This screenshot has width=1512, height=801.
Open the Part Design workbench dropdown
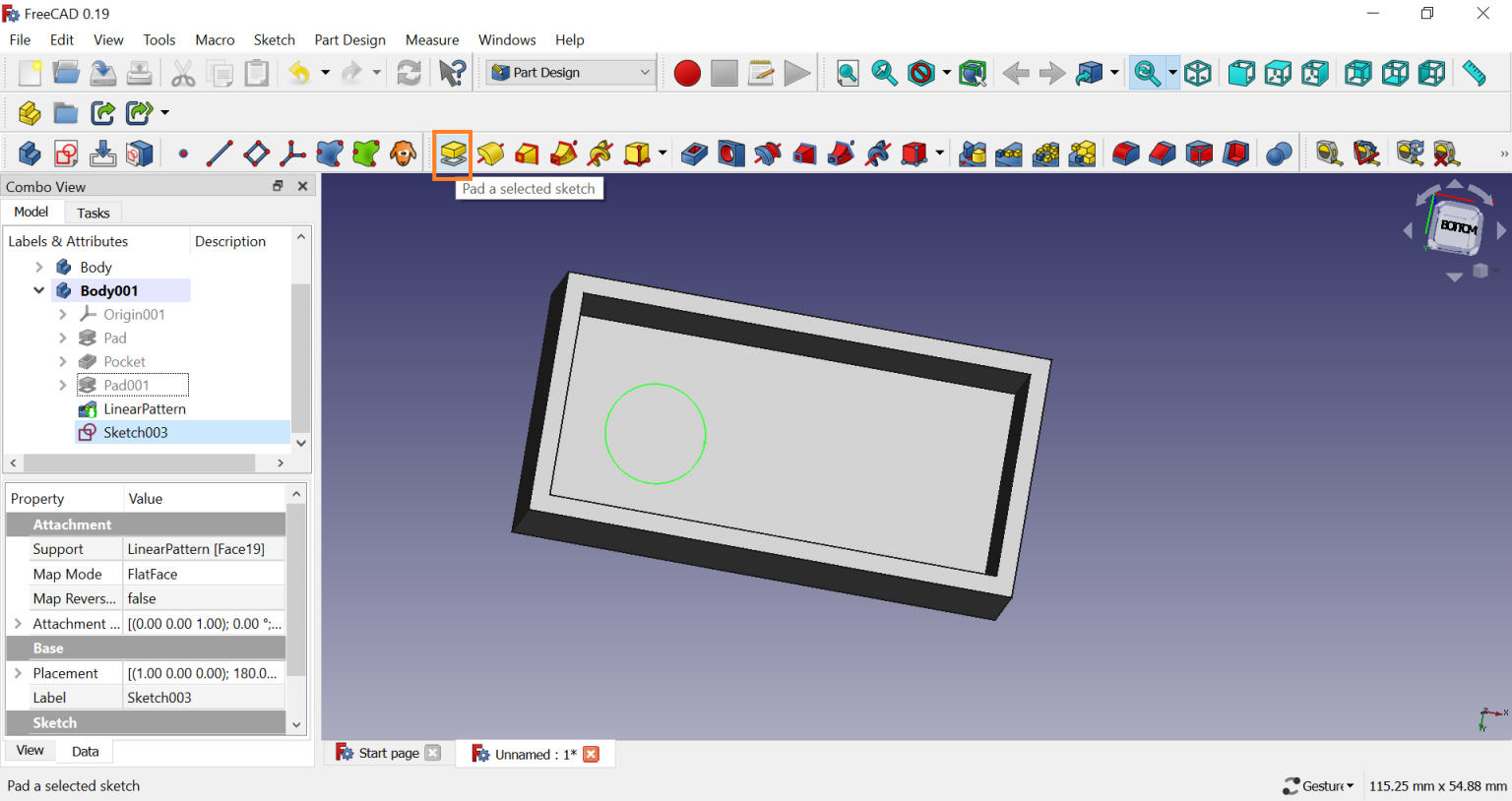pos(571,73)
